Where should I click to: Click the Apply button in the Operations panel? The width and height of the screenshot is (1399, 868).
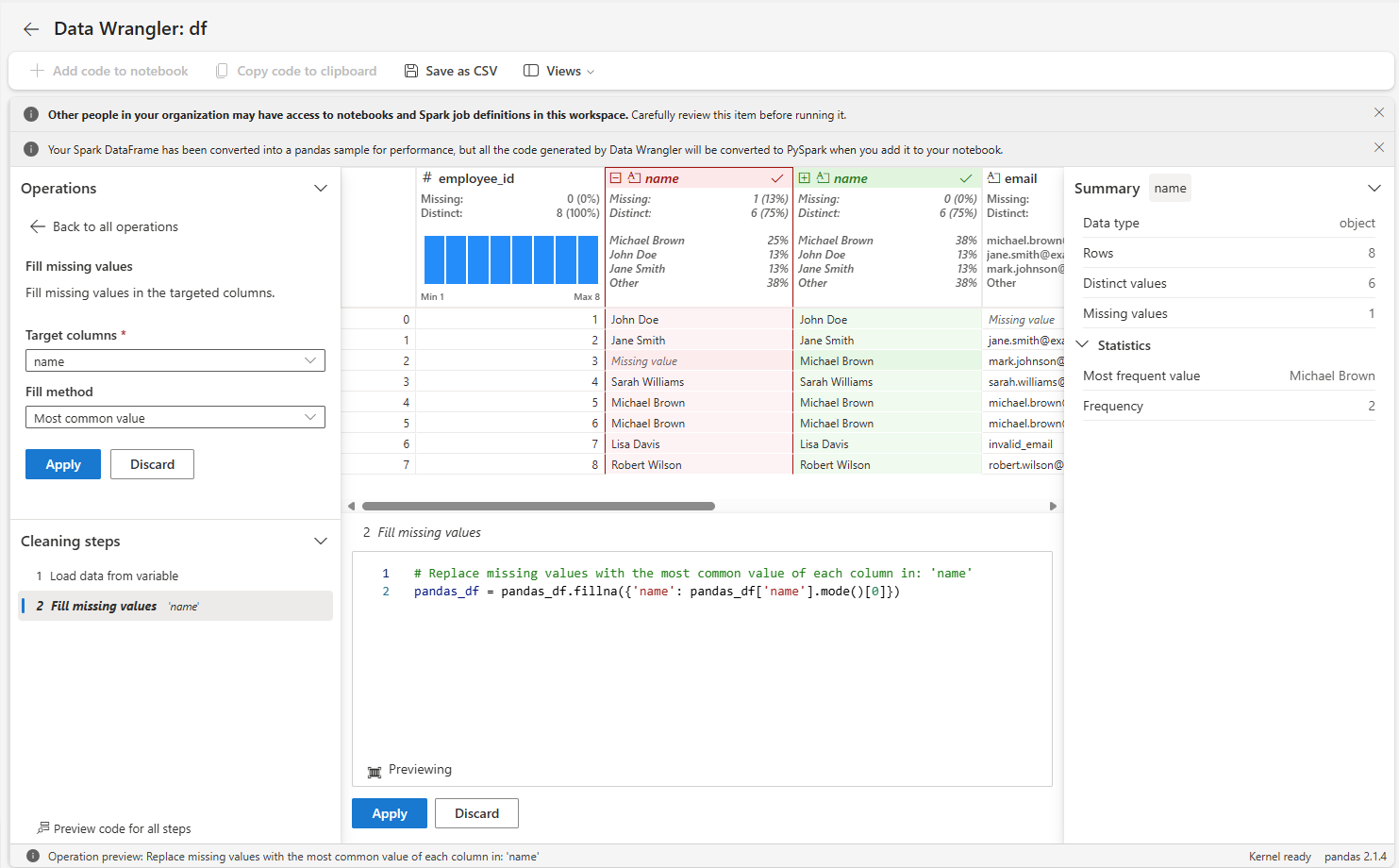point(62,463)
